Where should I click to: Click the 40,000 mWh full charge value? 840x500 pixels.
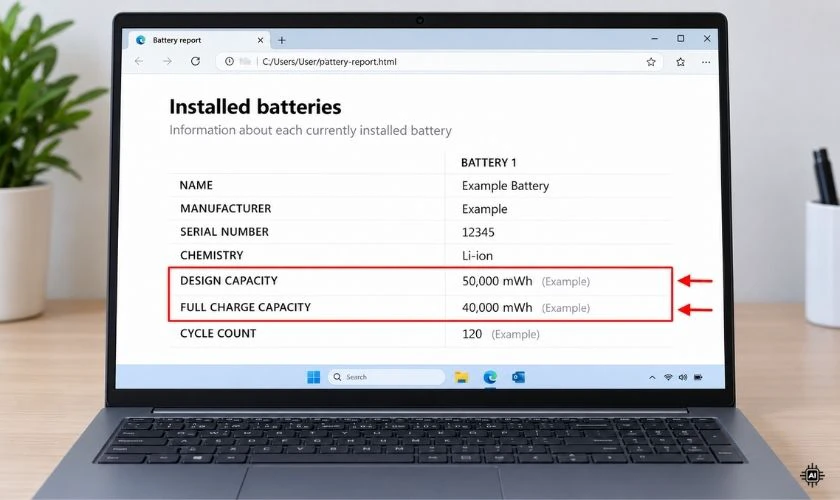tap(497, 308)
